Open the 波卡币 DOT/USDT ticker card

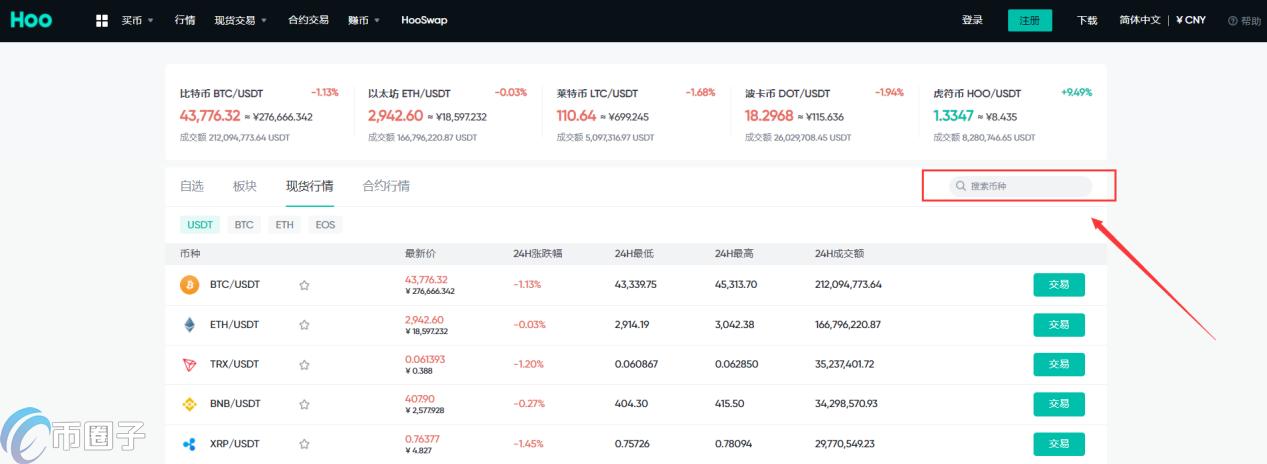824,114
